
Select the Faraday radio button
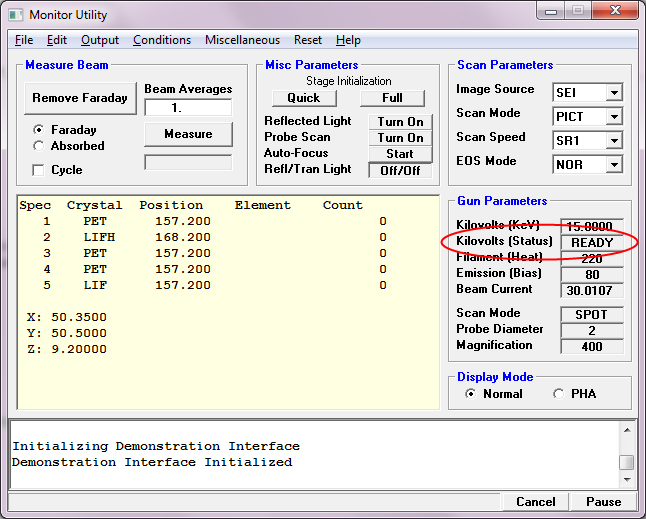(39, 130)
